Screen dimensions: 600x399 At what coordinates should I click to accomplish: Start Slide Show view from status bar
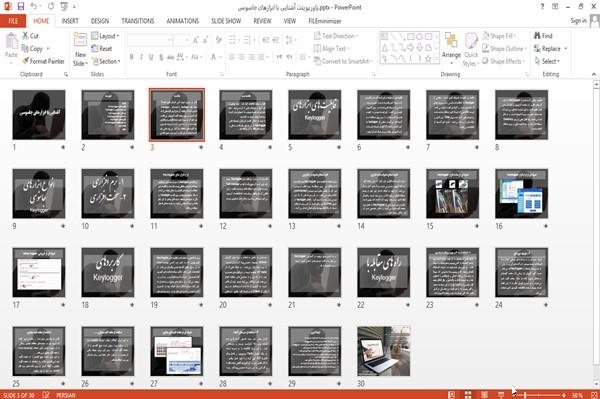tap(501, 395)
